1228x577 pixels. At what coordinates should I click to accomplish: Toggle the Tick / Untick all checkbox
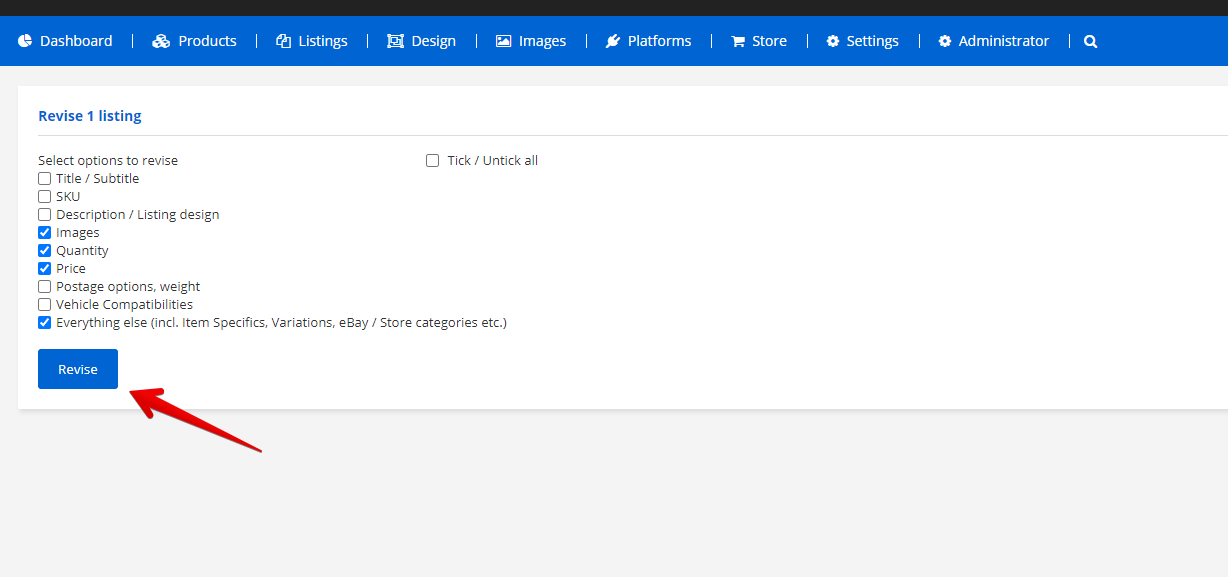pos(433,161)
